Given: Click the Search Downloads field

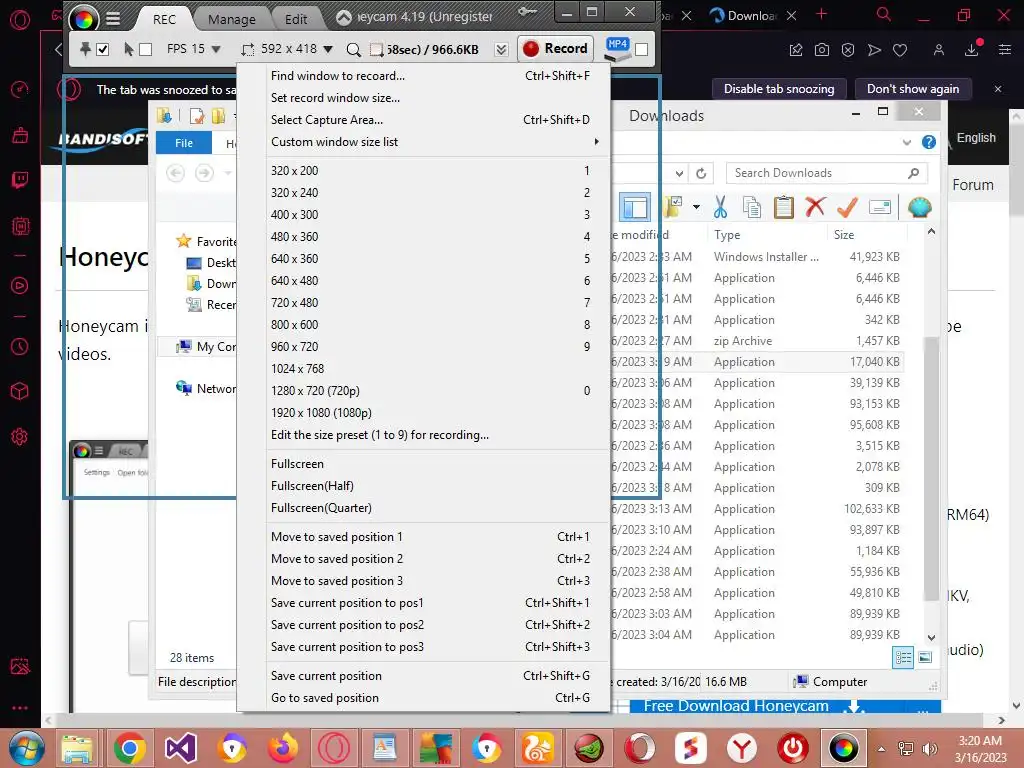Looking at the screenshot, I should (x=826, y=173).
